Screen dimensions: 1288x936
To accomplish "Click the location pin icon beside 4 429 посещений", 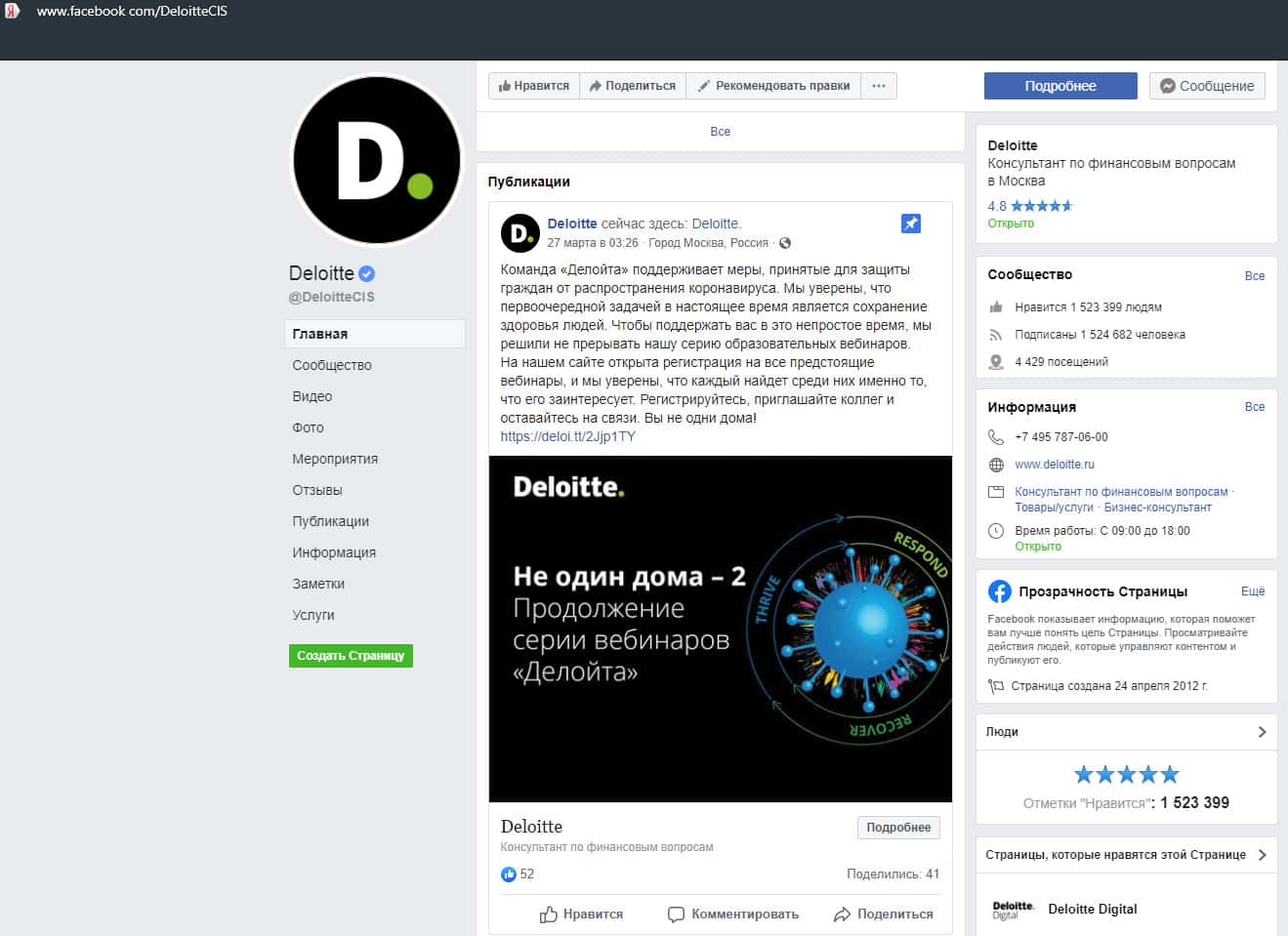I will (996, 362).
